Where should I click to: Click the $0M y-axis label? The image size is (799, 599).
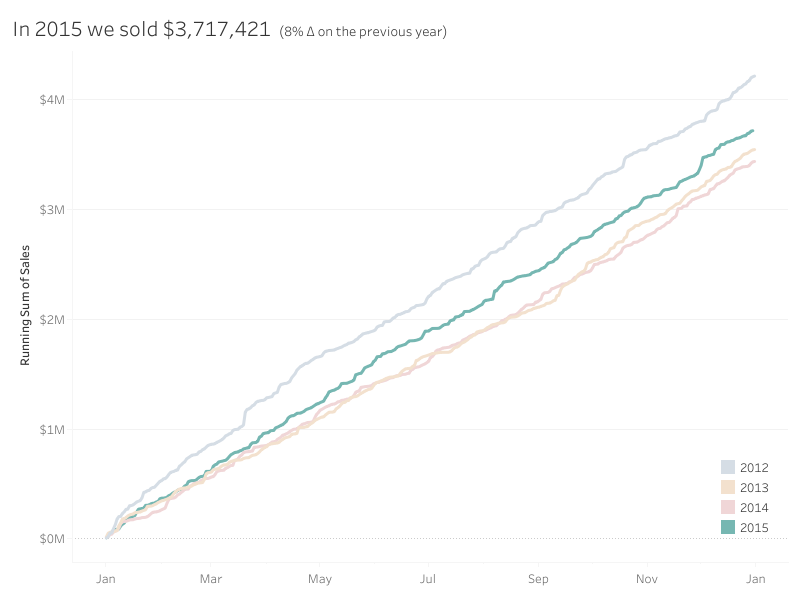(52, 539)
